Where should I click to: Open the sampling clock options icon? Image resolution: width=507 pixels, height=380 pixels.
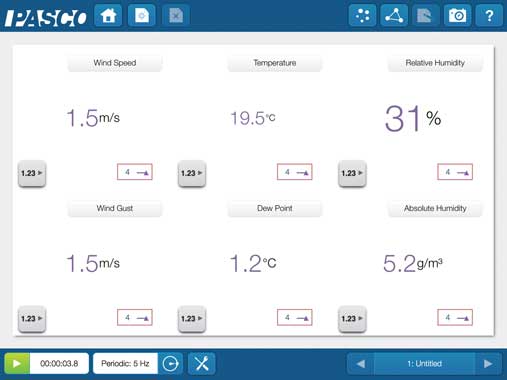point(170,363)
